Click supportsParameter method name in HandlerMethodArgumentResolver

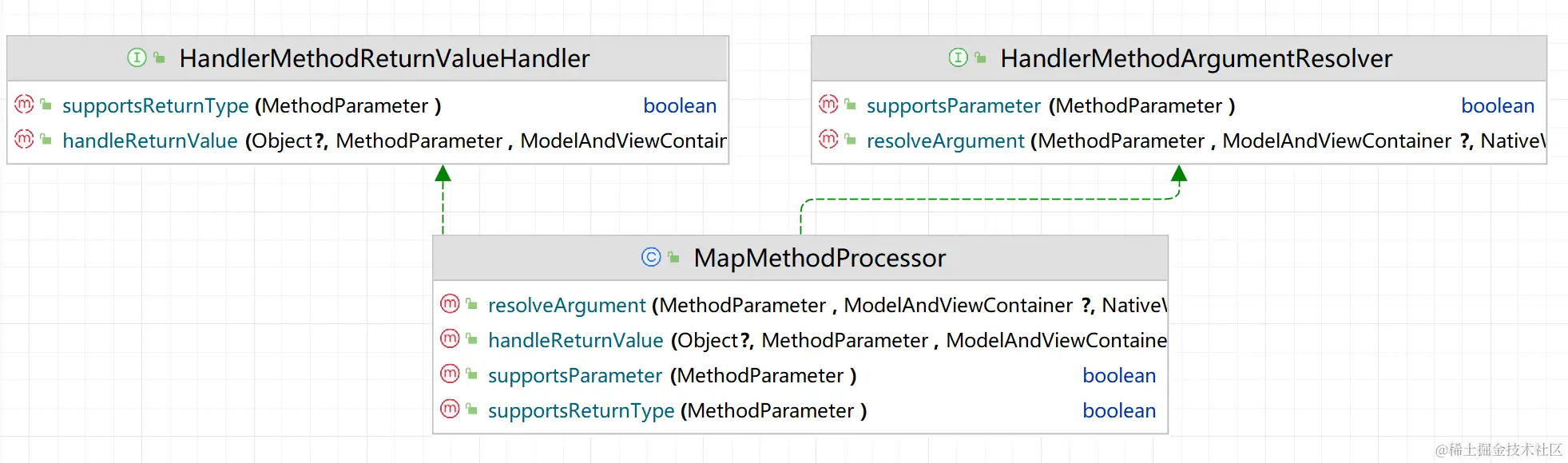click(x=954, y=105)
